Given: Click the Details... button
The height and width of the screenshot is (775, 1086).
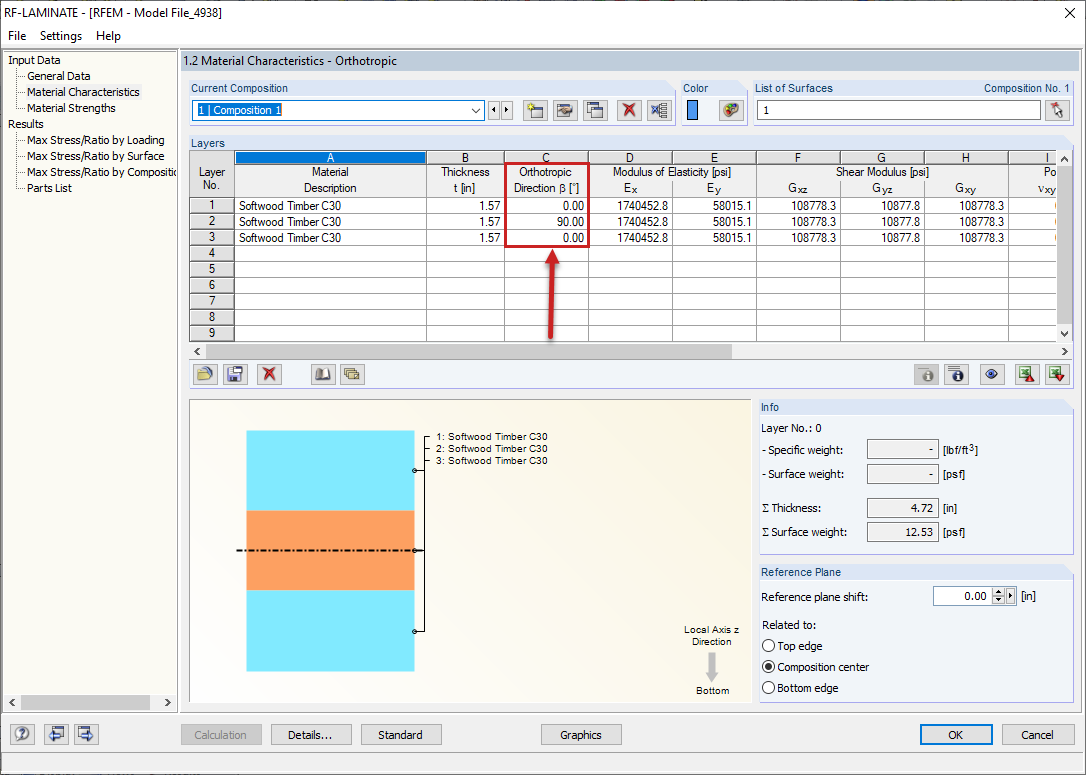Looking at the screenshot, I should [x=310, y=735].
